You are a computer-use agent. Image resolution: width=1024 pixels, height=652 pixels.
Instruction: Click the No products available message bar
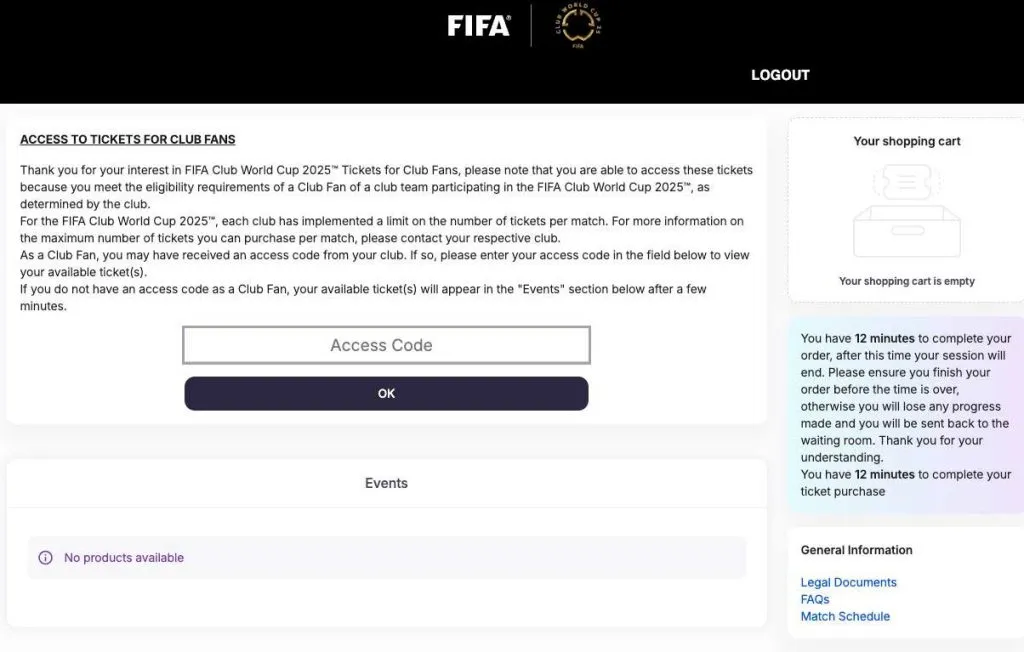(x=386, y=558)
